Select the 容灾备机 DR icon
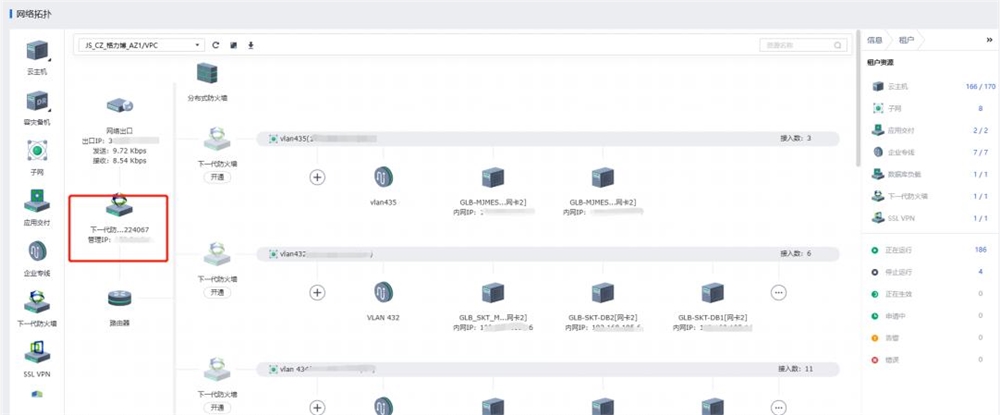The height and width of the screenshot is (415, 1000). pos(37,101)
